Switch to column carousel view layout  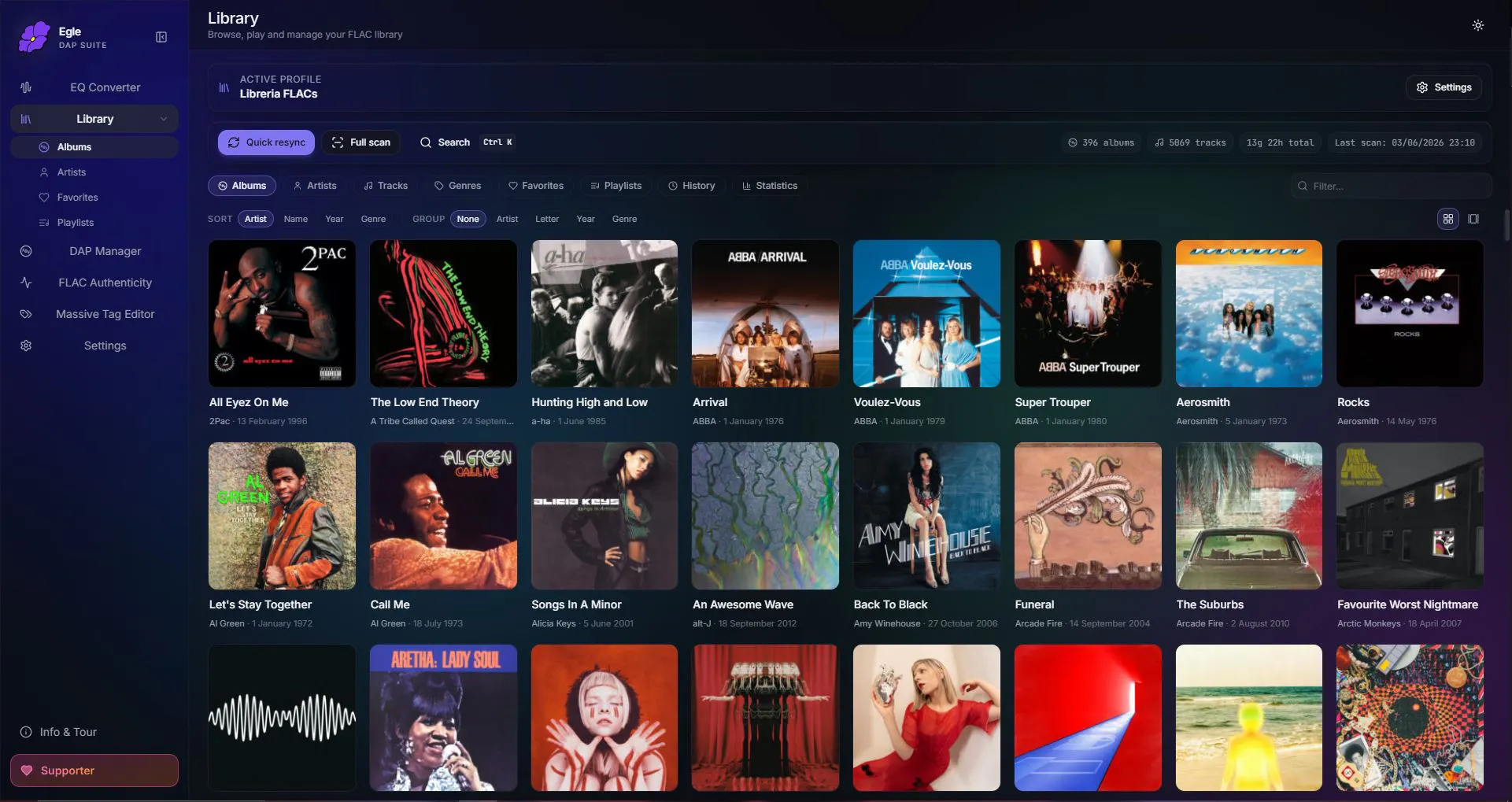click(1473, 219)
